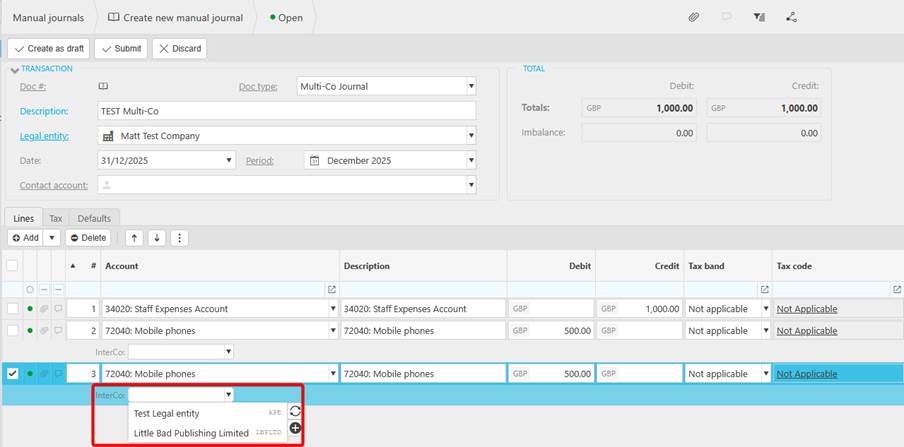Open the Legal entity dropdown arrow
The width and height of the screenshot is (904, 447).
[471, 136]
